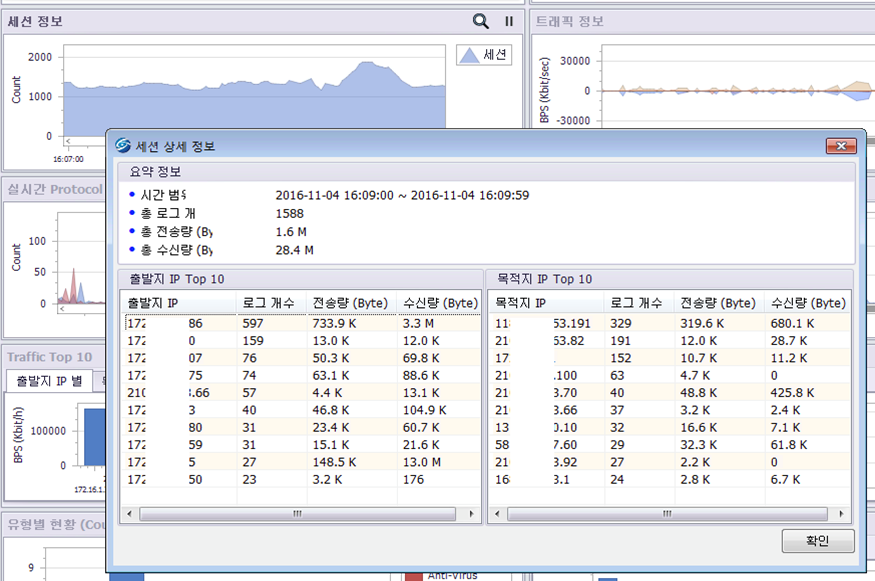Open search in the 세션 정보 panel
Viewport: 875px width, 581px height.
point(480,21)
